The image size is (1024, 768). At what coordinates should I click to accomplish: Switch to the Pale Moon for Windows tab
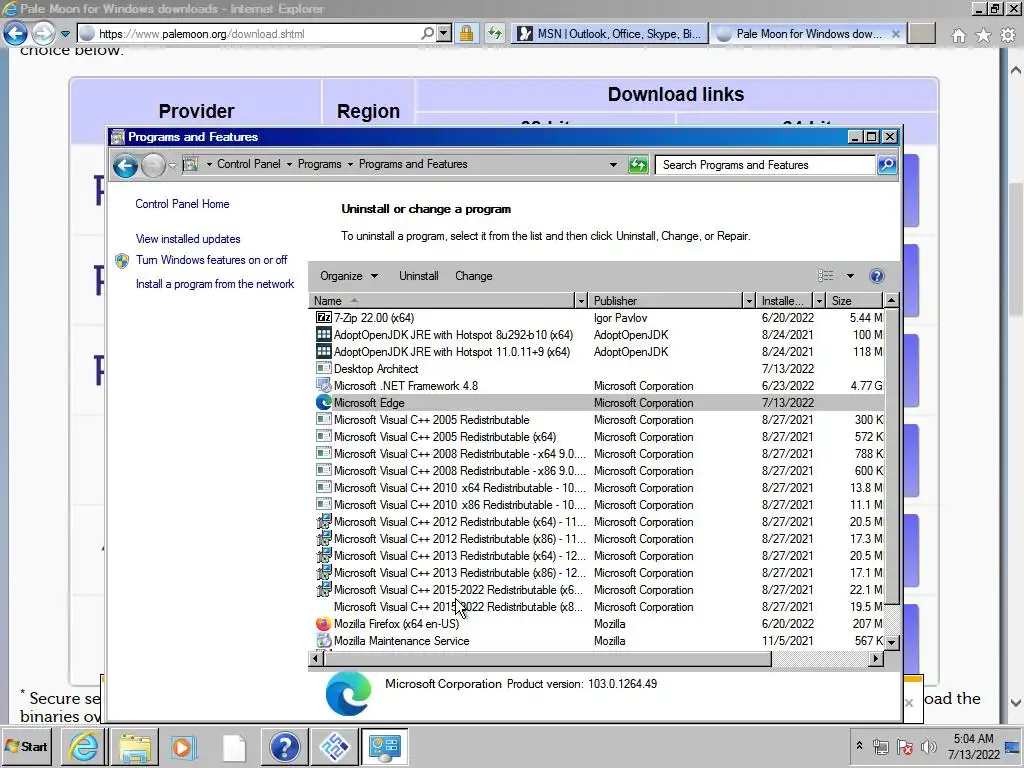click(x=808, y=34)
